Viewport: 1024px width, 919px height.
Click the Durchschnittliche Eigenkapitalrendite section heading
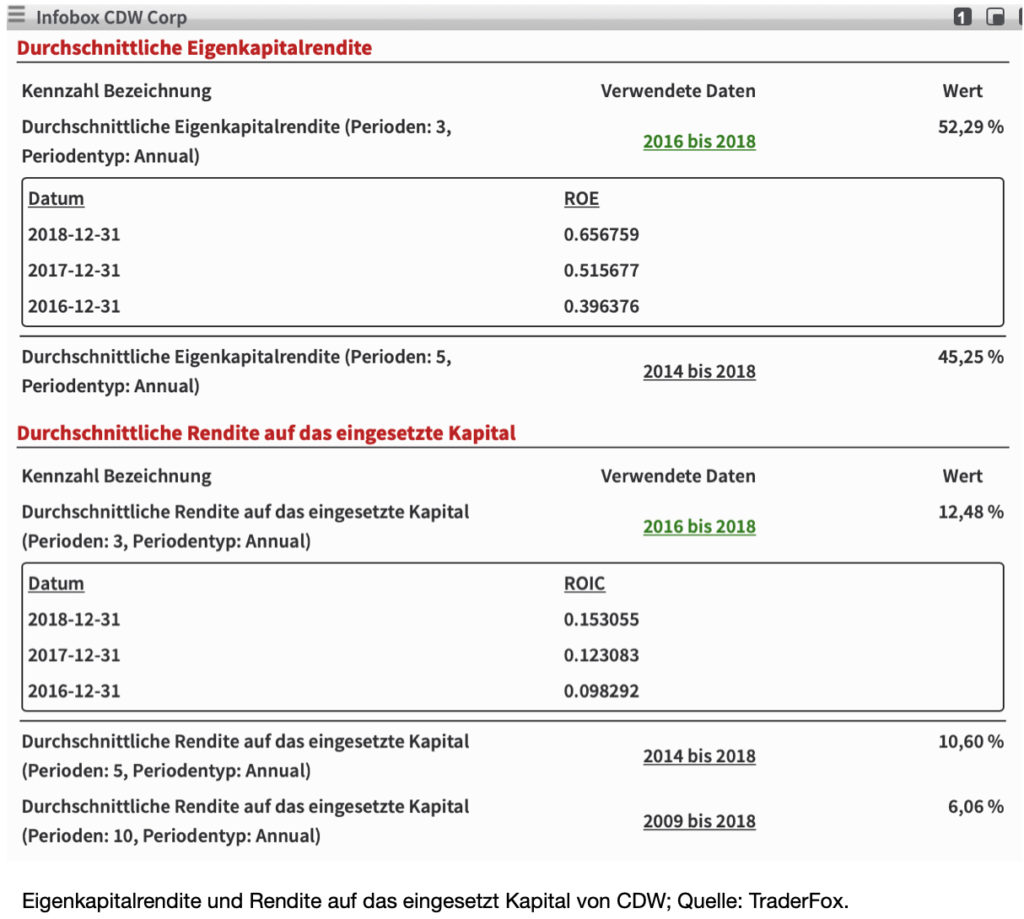(x=195, y=48)
